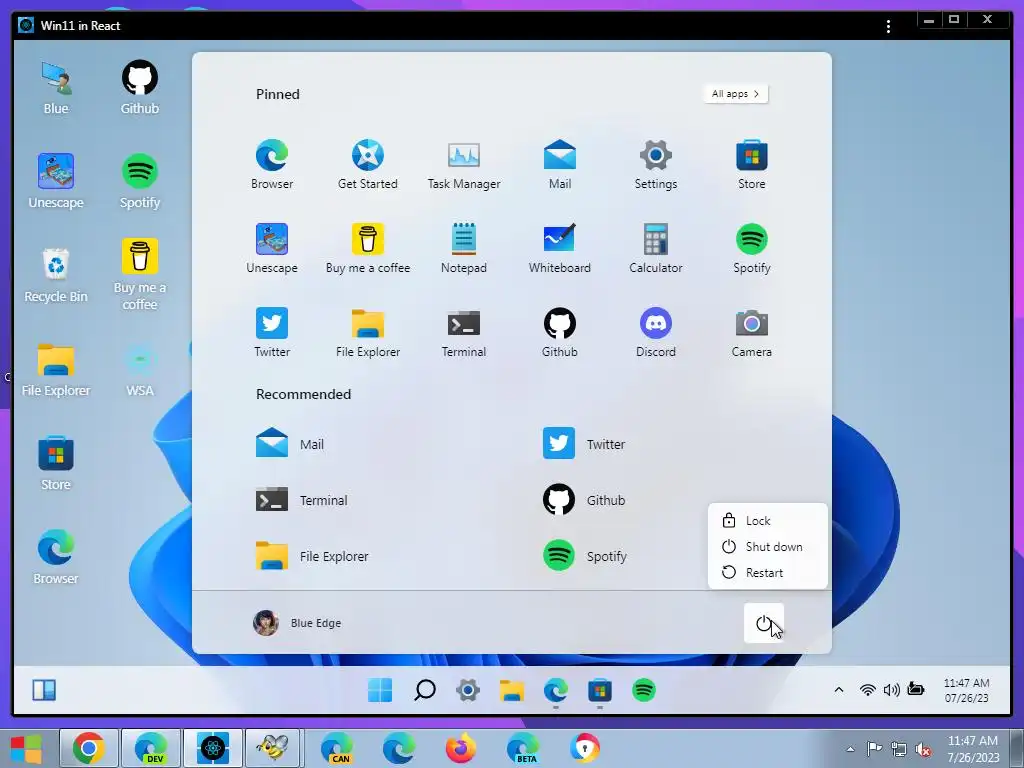Show hidden icons chevron on inner taskbar
Screen dimensions: 1024x768
click(839, 690)
